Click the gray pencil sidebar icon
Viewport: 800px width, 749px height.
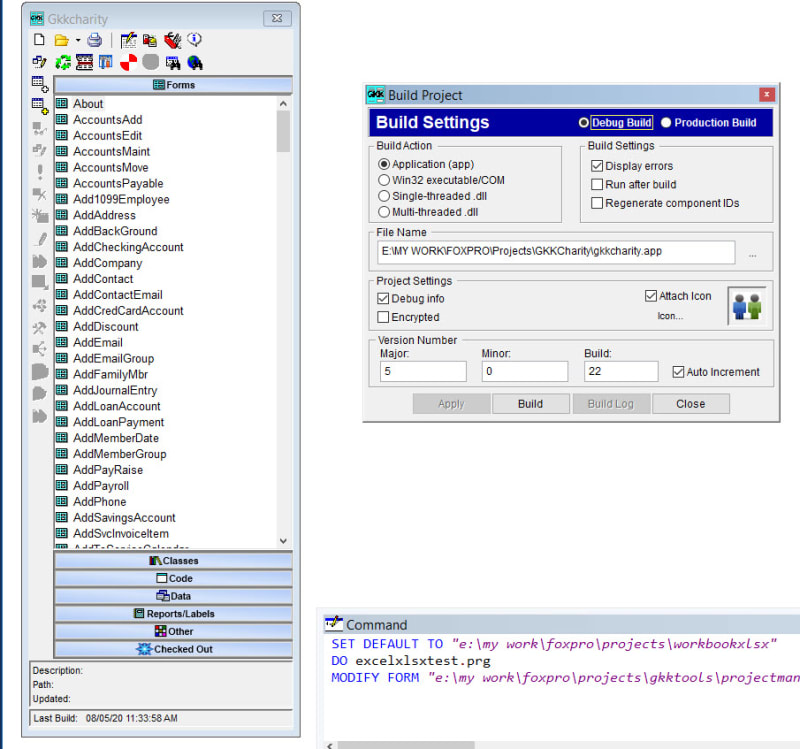[41, 239]
